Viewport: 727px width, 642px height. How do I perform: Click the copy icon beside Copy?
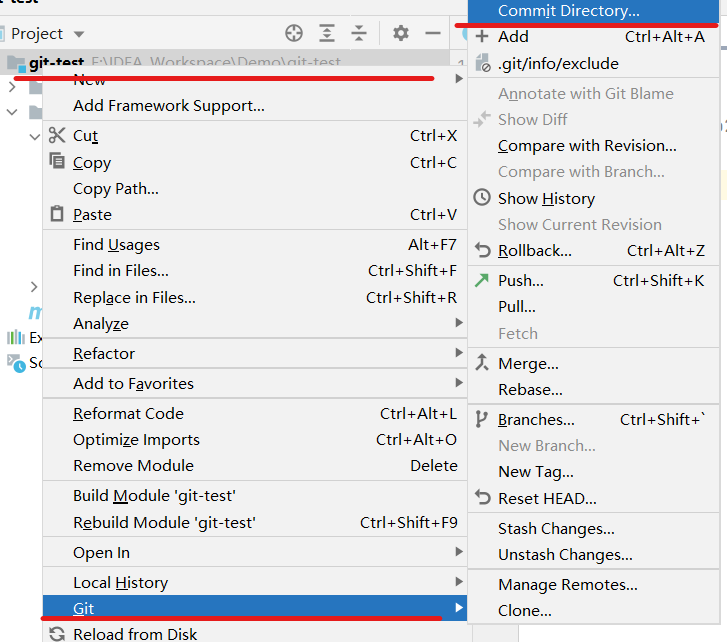tap(57, 161)
